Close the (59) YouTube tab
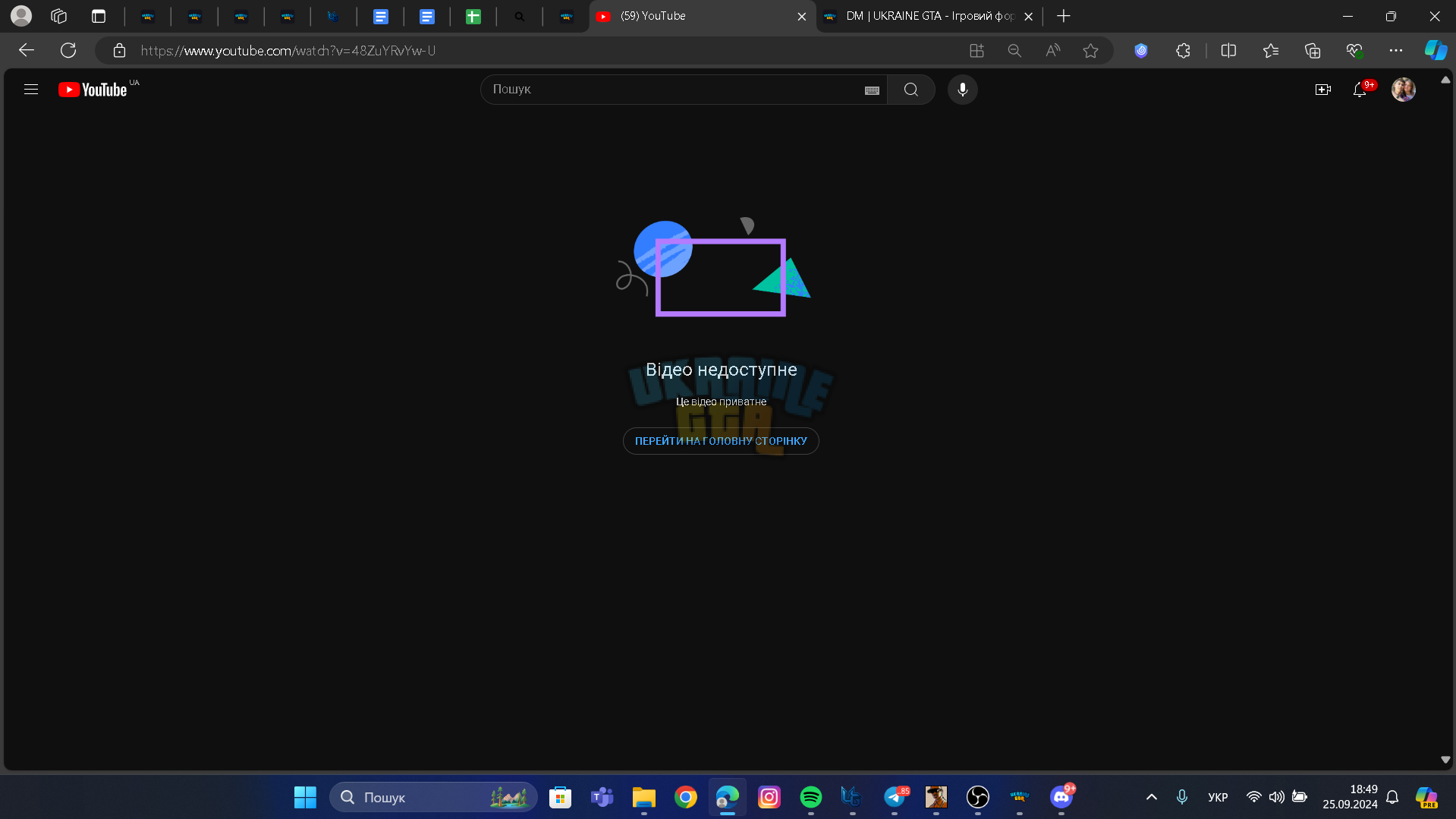The image size is (1456, 819). 802,17
